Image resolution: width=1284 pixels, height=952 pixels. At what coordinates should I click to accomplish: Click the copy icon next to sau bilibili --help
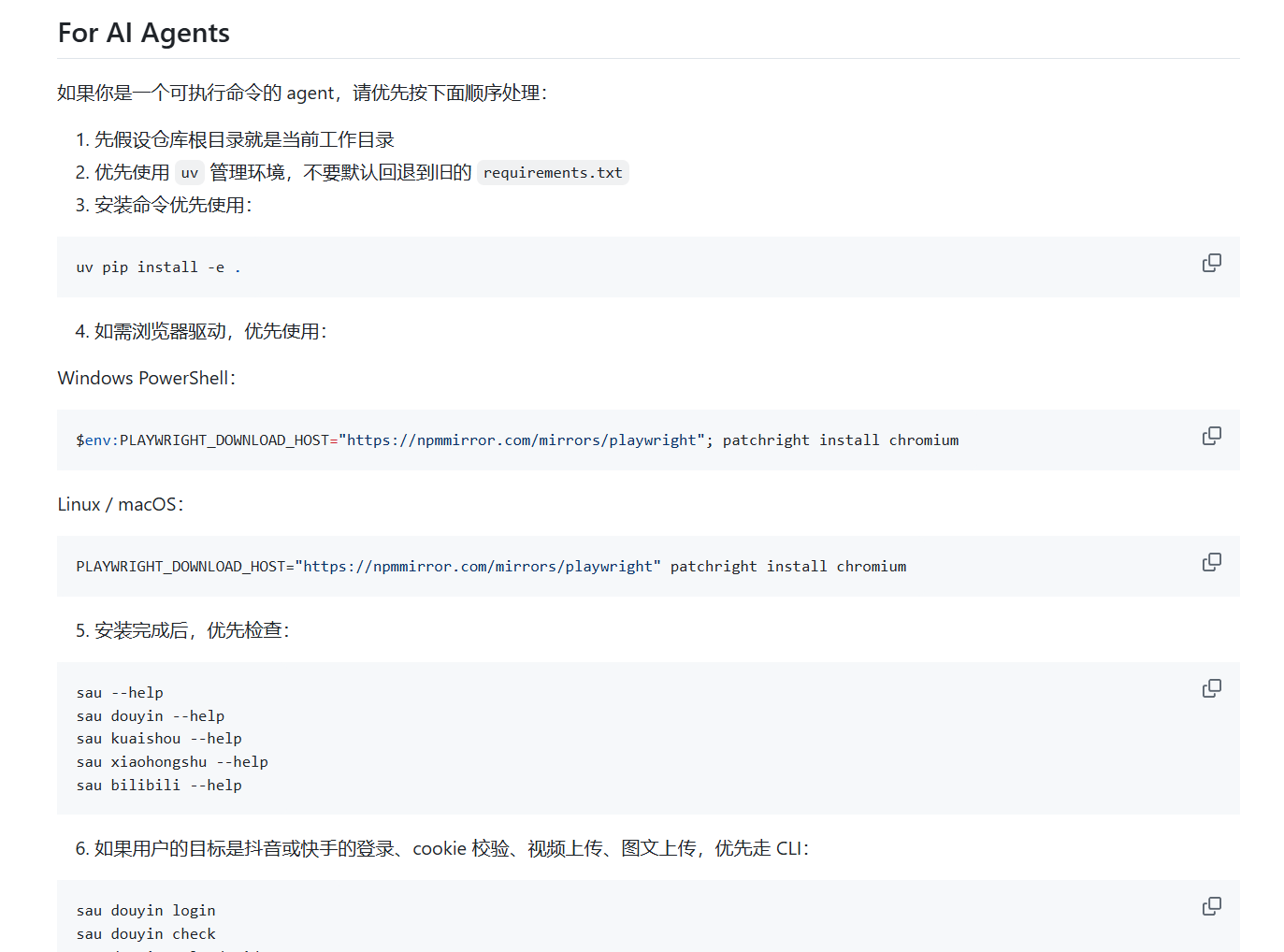tap(1211, 687)
